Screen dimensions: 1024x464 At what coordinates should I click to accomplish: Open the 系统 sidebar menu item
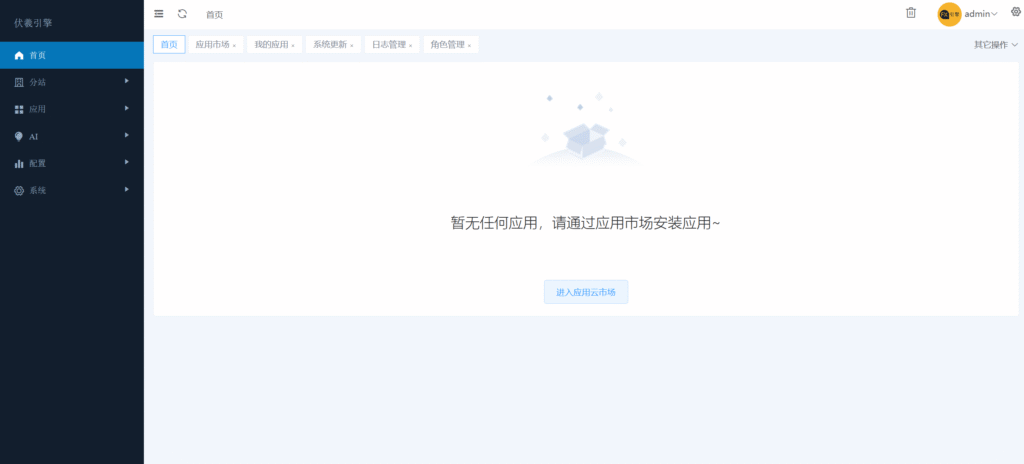coord(72,191)
